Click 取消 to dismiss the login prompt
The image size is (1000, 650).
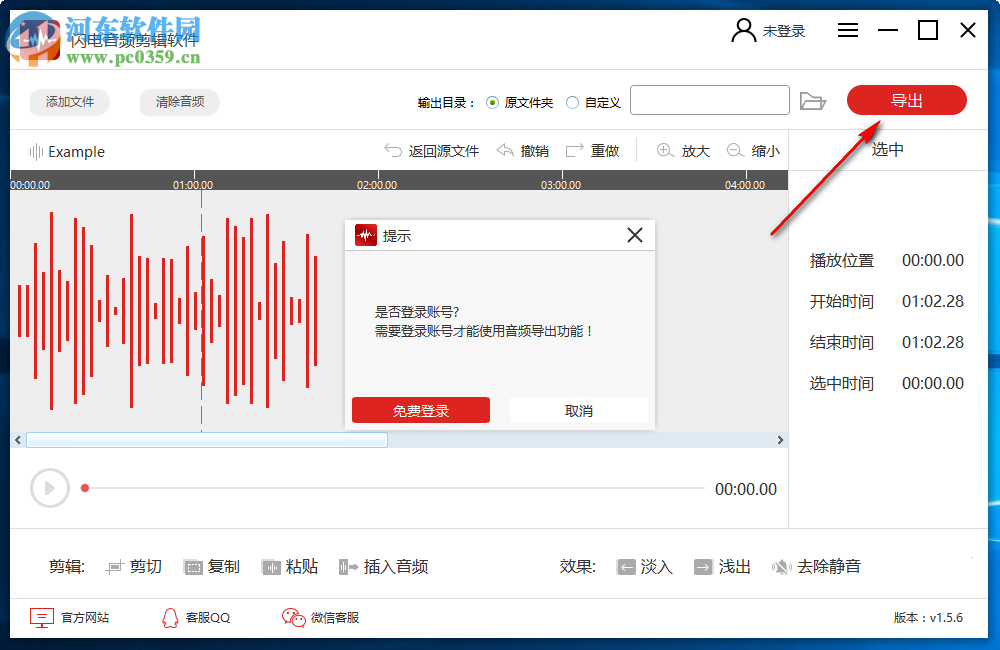click(578, 410)
